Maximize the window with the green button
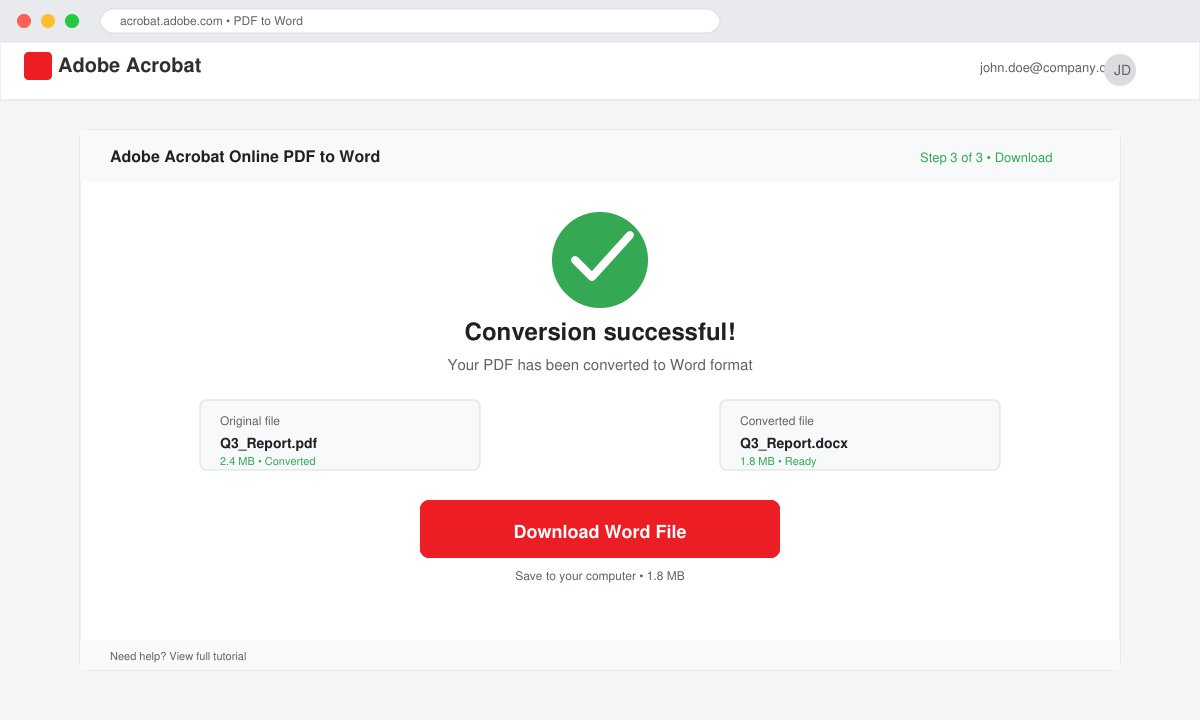The image size is (1200, 720). 72,21
